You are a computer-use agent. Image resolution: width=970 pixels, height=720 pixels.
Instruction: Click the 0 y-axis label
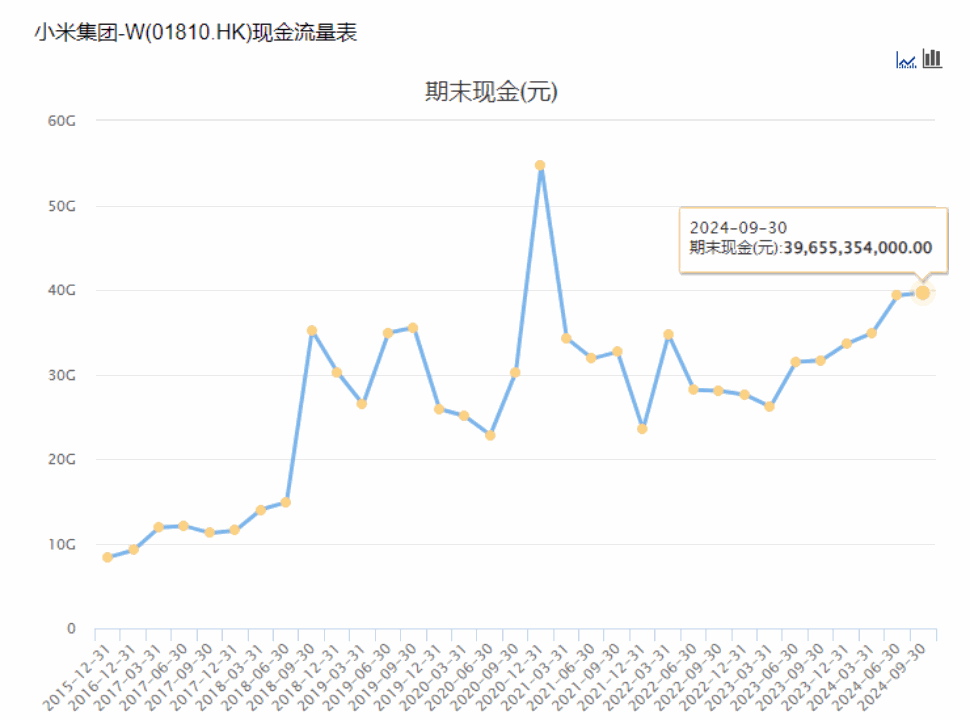coord(71,628)
